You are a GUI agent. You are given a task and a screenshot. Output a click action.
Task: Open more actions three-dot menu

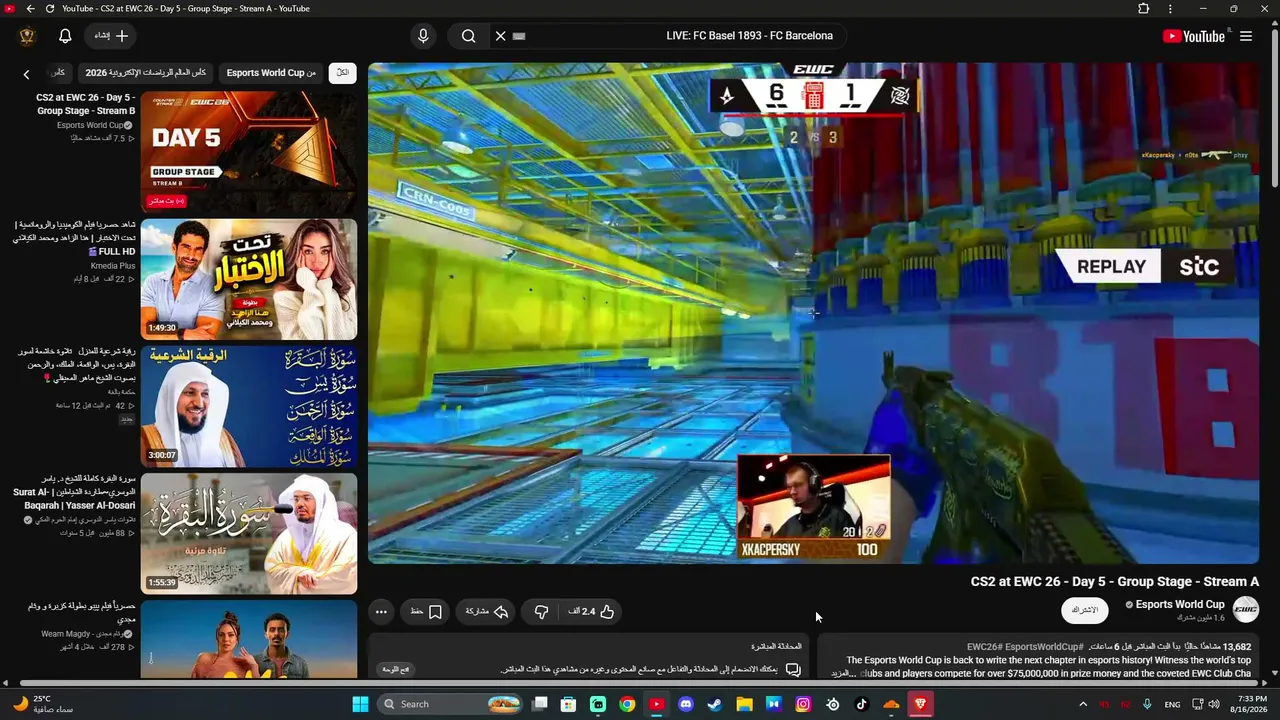[x=381, y=612]
